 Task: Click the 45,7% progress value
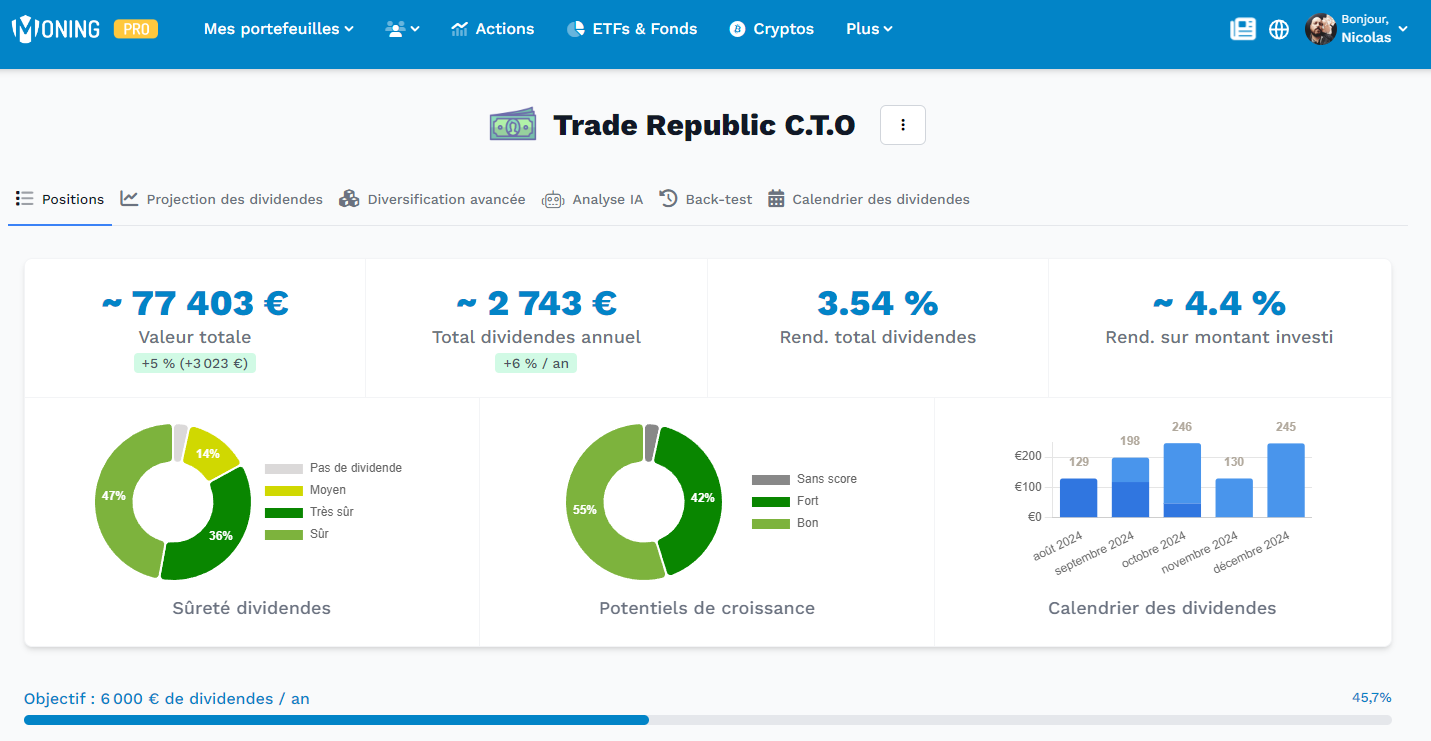coord(1372,698)
